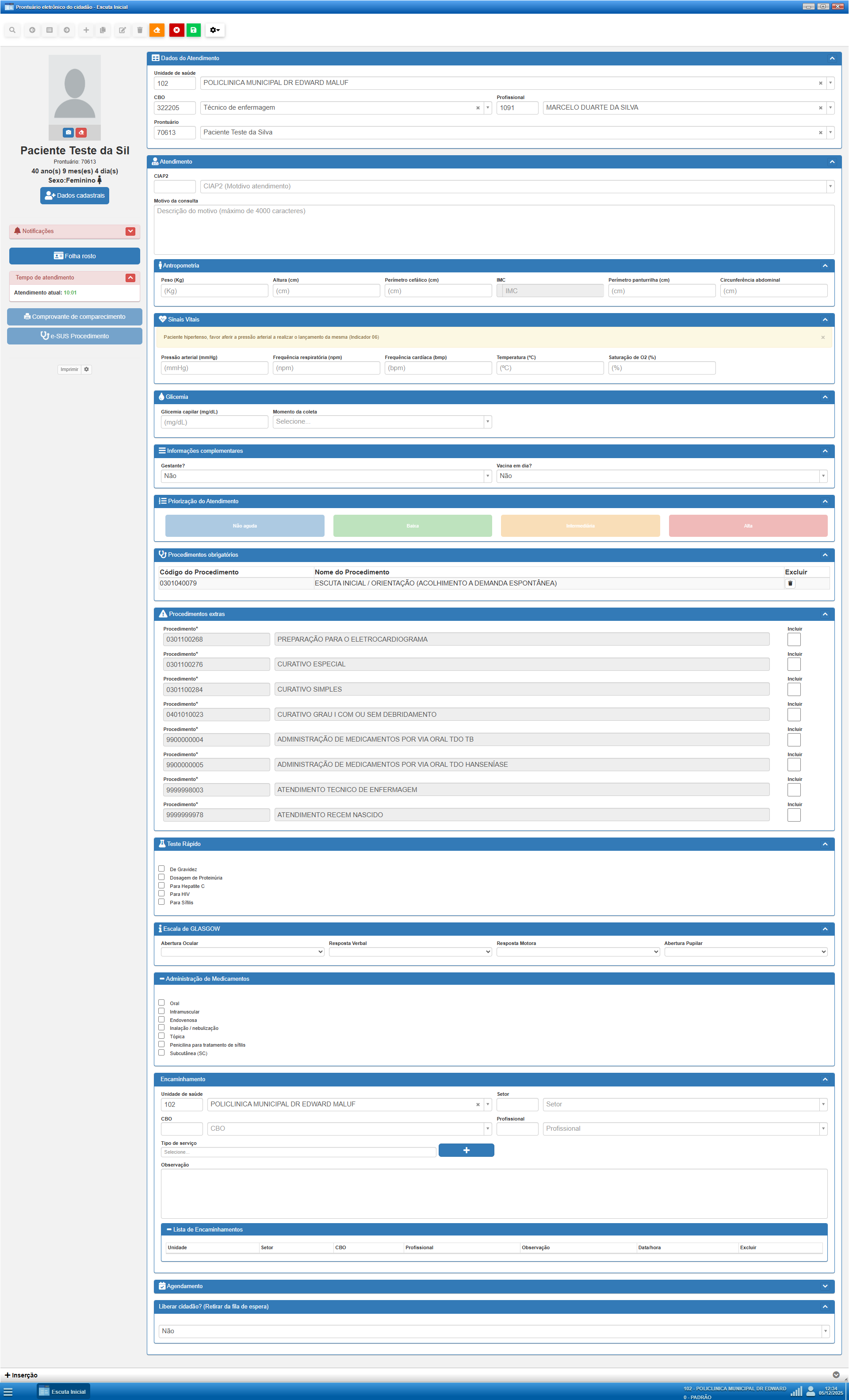The image size is (849, 1400).
Task: Click the orange eraser clear icon
Action: click(157, 30)
